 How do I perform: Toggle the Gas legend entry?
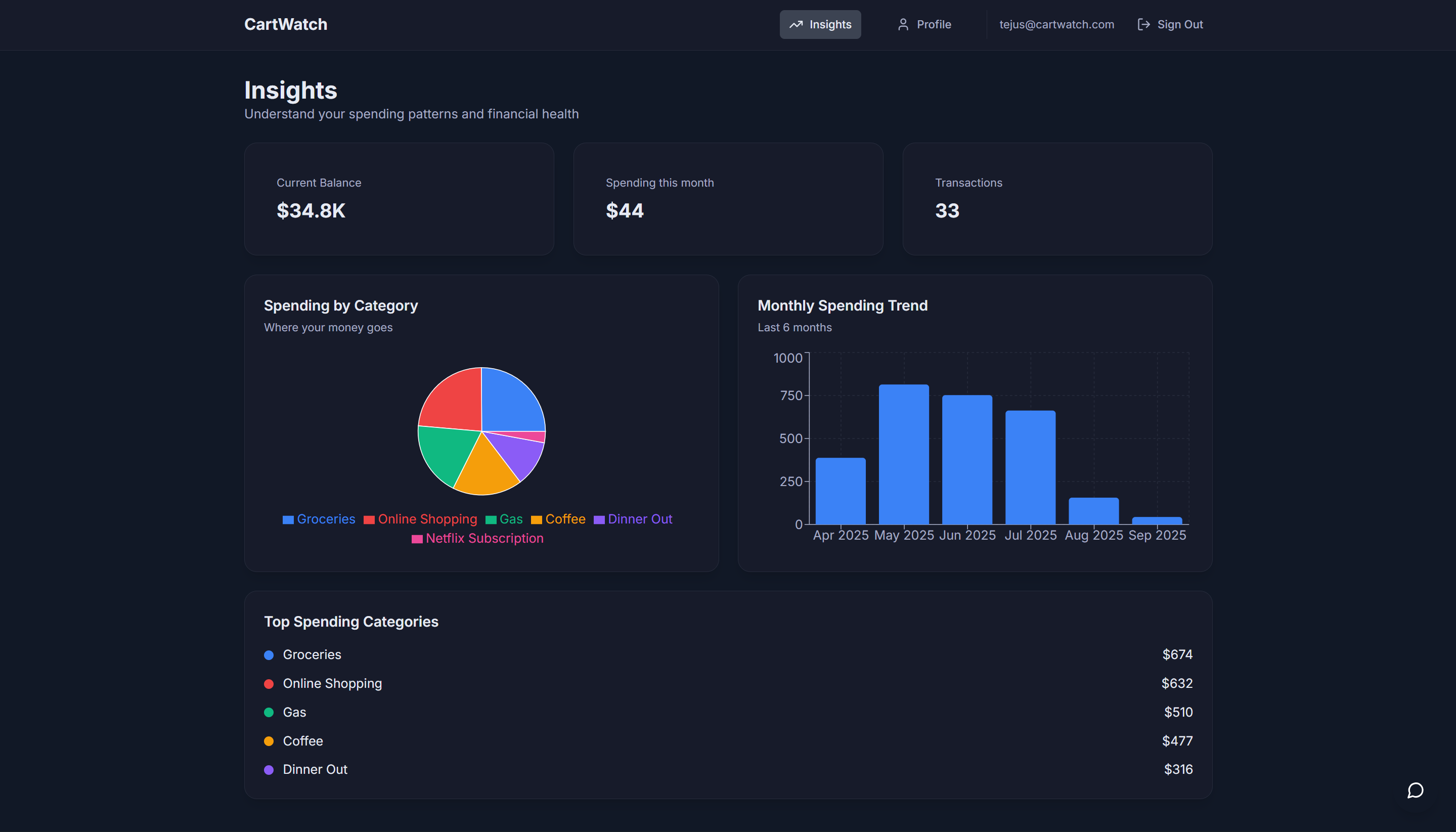click(x=510, y=519)
